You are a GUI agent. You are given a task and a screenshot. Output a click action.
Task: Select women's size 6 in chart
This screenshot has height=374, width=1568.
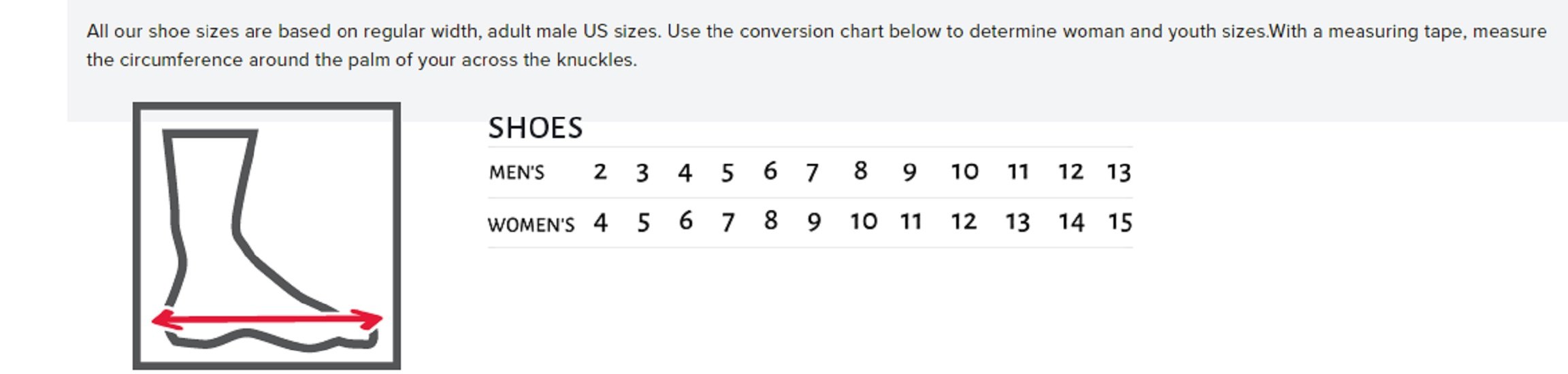coord(685,220)
